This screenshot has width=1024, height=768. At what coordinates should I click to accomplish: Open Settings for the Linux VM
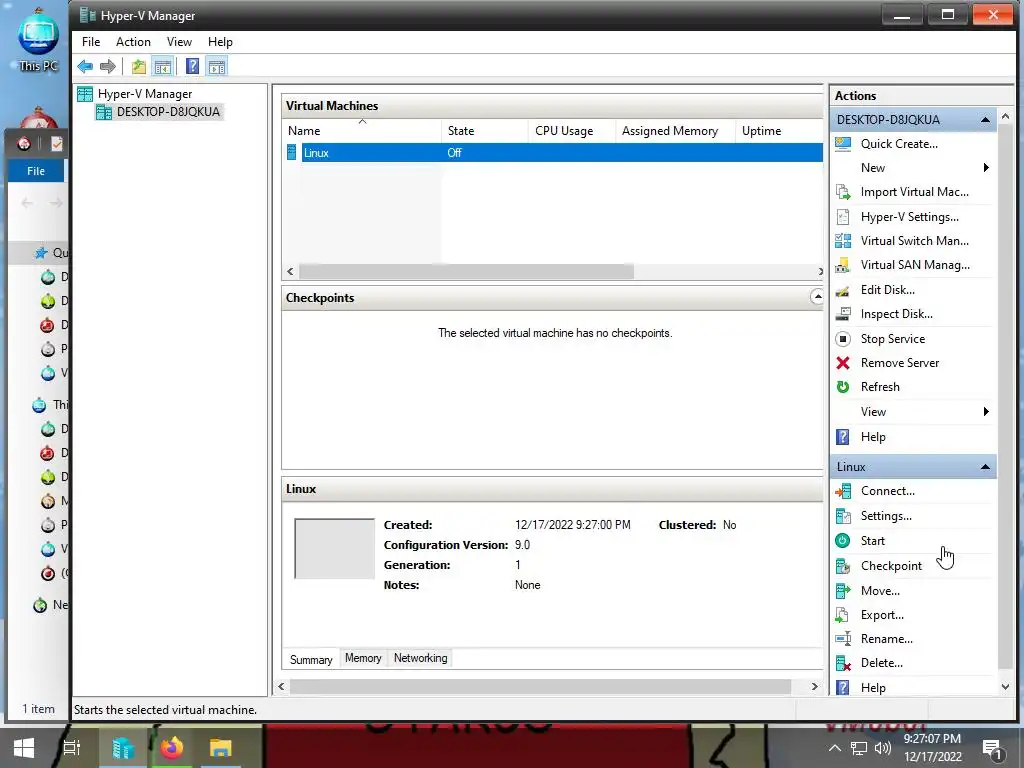pyautogui.click(x=886, y=516)
